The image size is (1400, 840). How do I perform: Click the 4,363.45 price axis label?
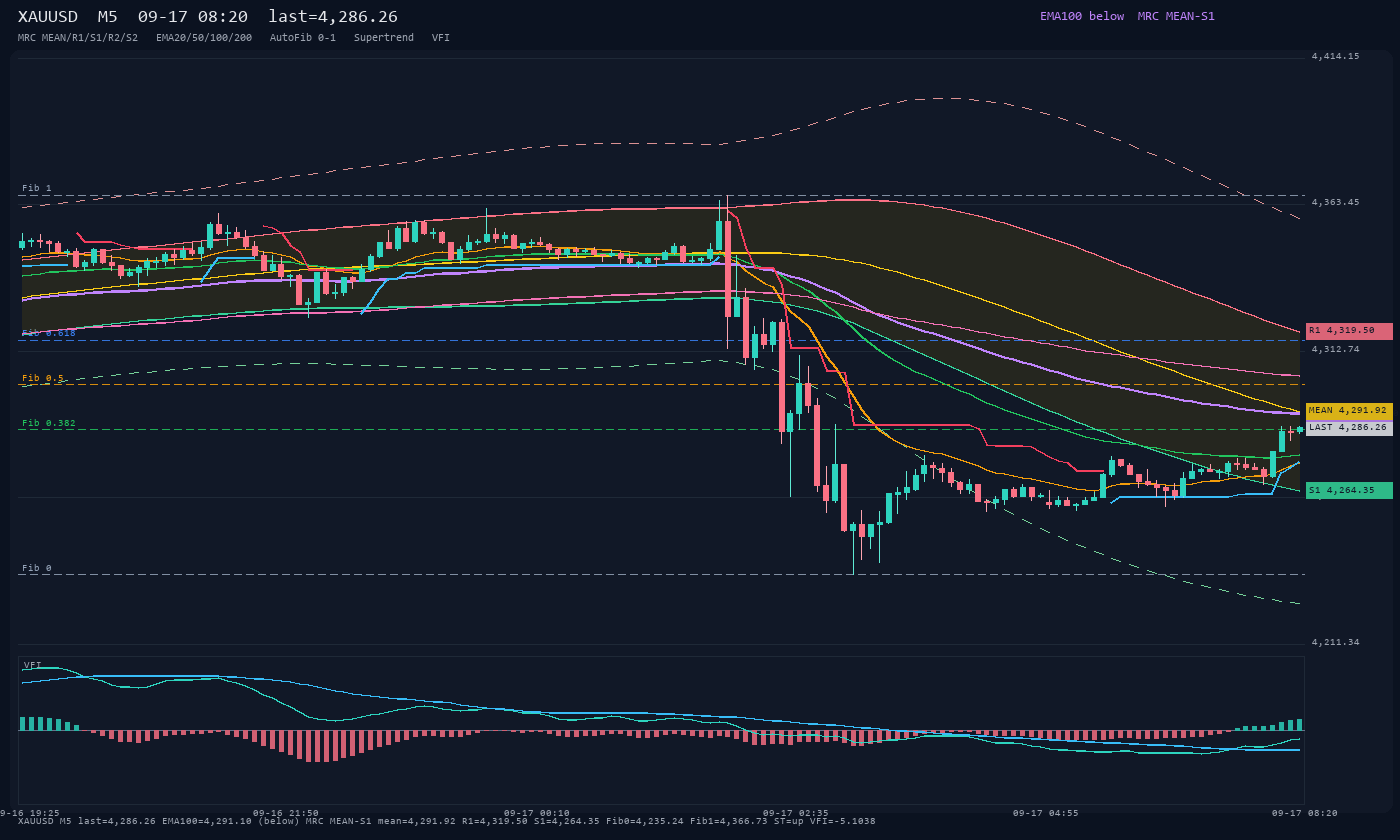1336,202
